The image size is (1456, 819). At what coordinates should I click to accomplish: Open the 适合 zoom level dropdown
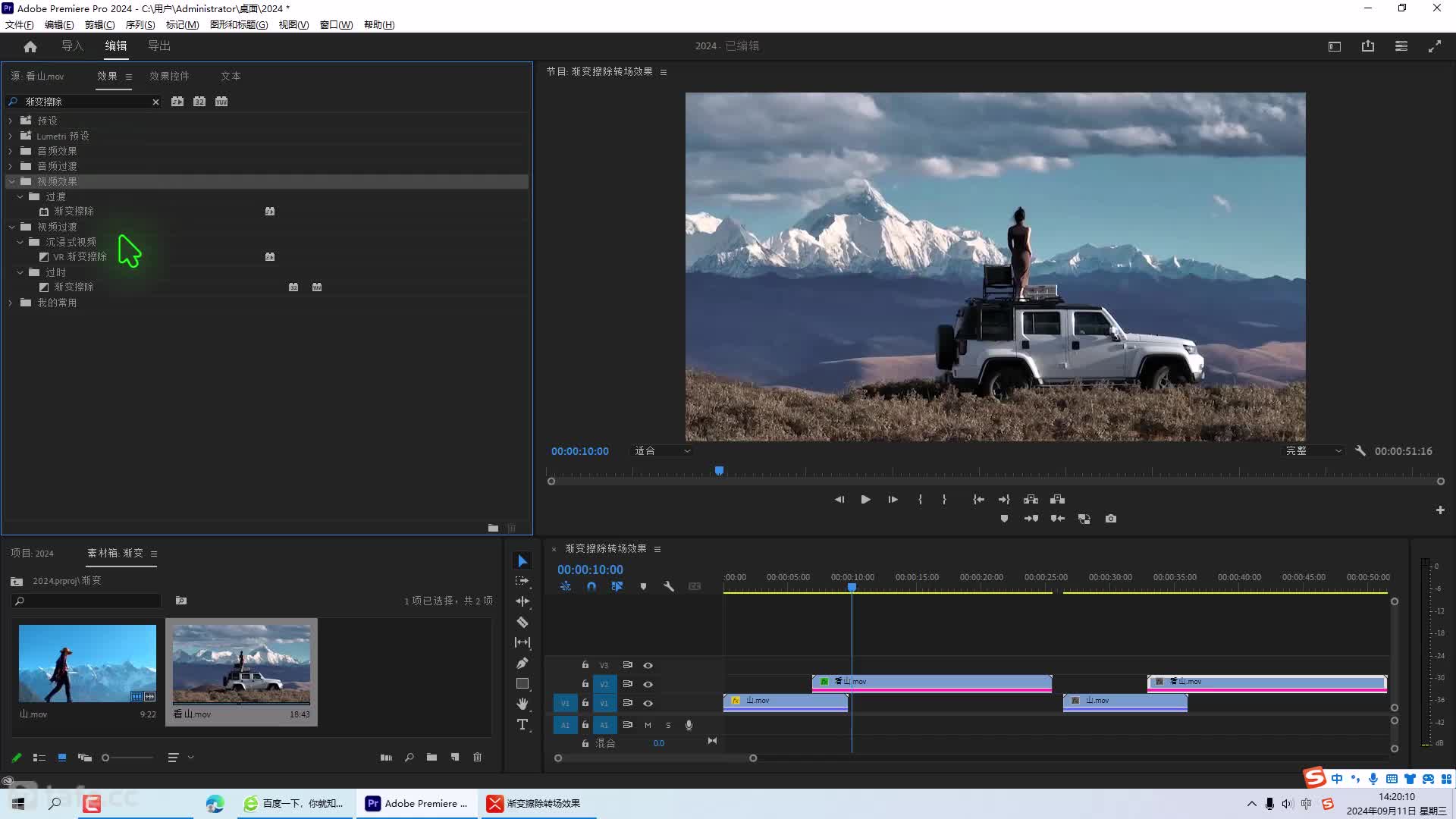tap(662, 451)
